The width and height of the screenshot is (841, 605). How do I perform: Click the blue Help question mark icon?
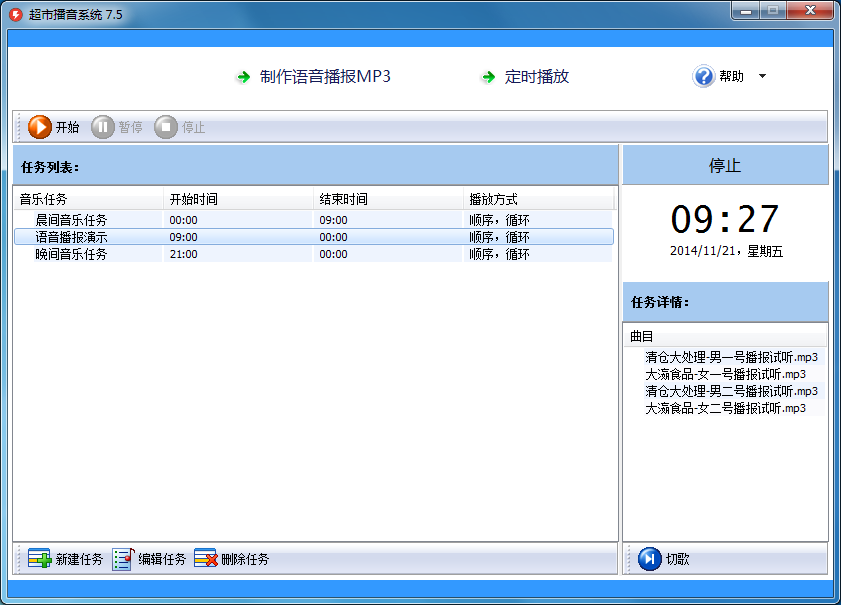[703, 76]
